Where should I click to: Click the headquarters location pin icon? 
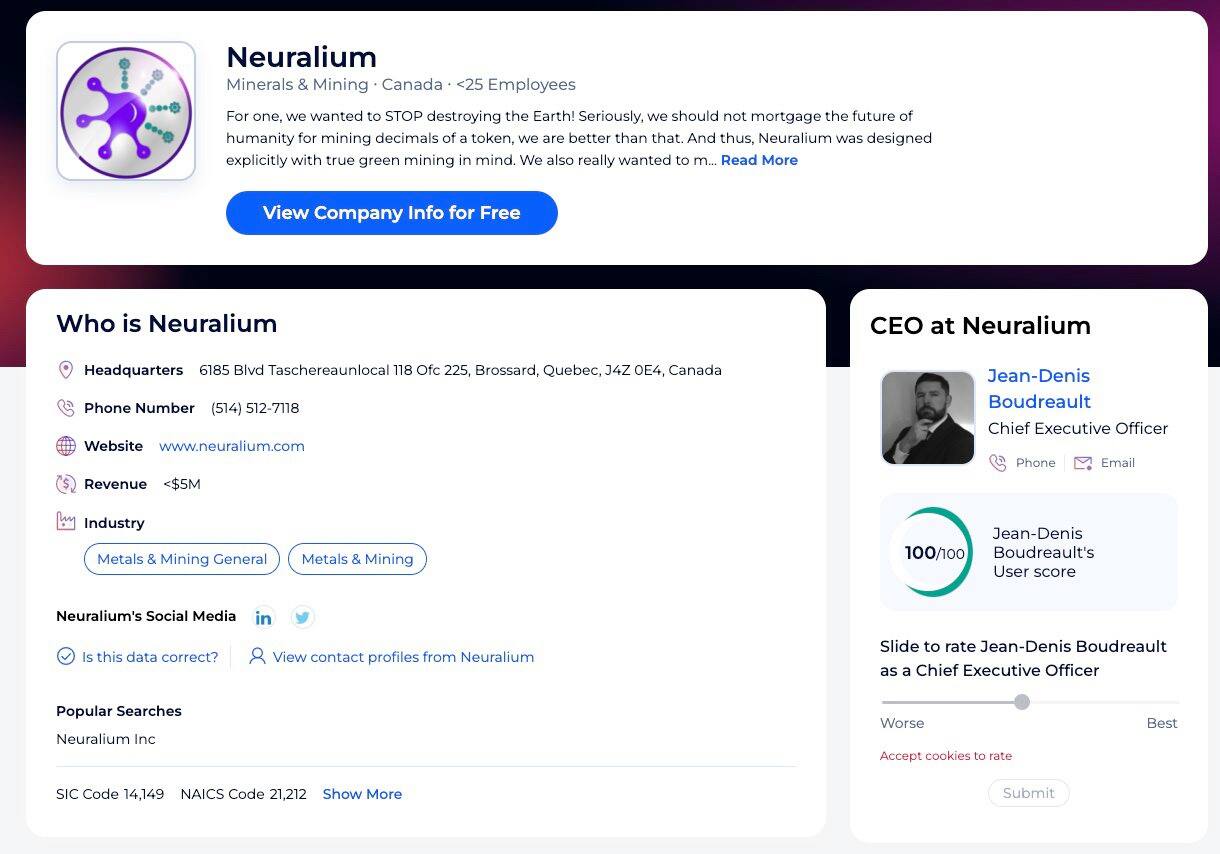tap(66, 370)
